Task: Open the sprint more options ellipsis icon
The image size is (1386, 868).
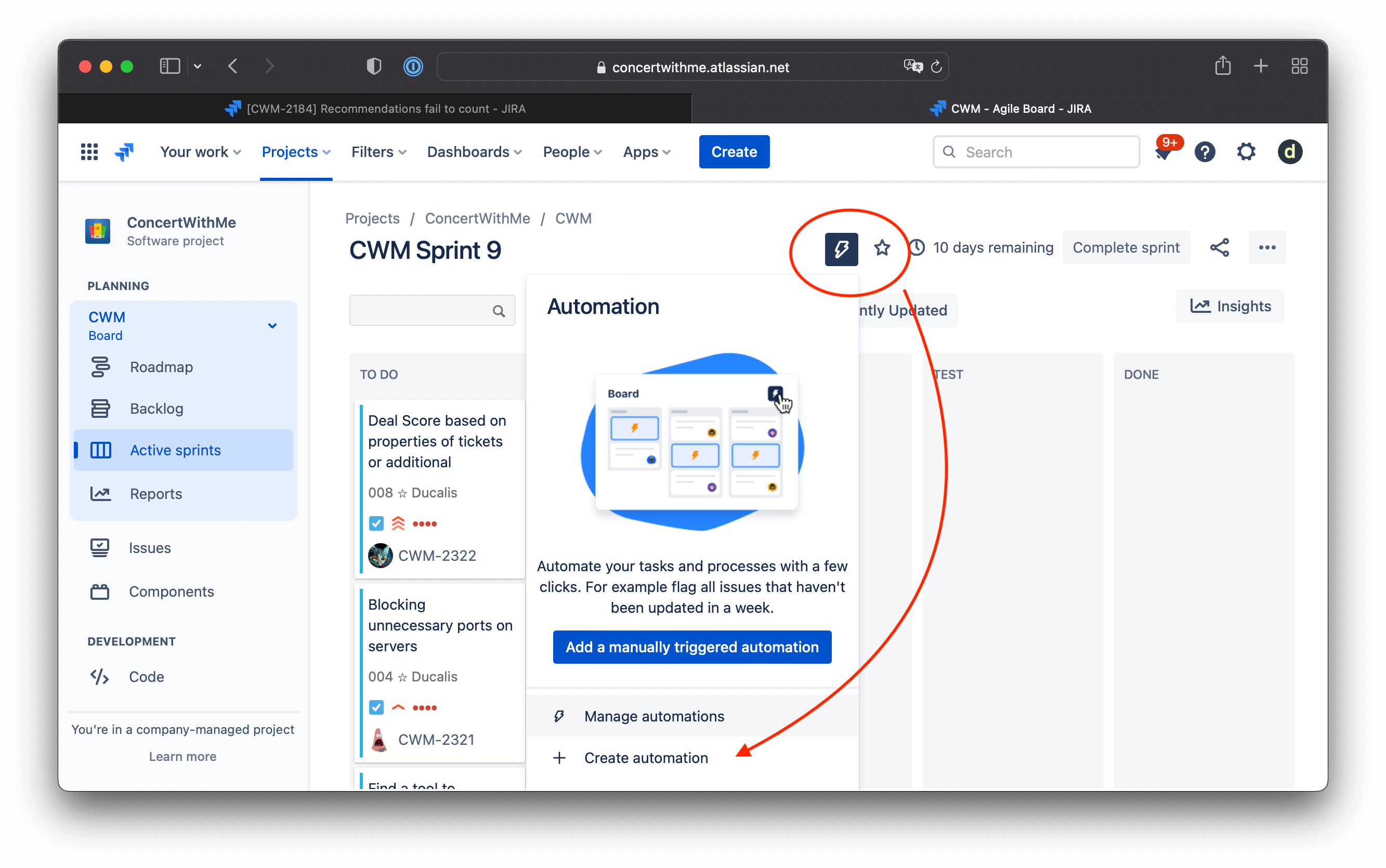Action: (x=1267, y=247)
